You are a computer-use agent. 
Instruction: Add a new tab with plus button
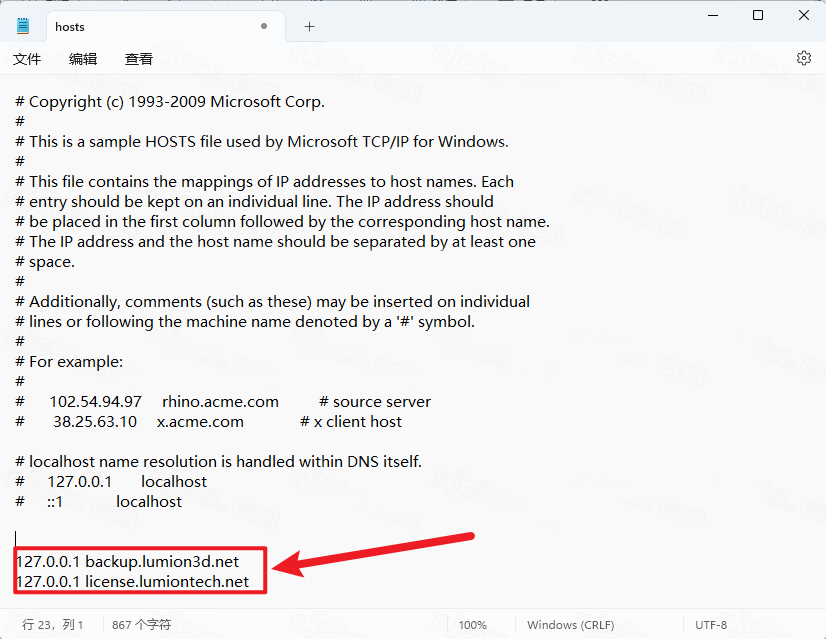pyautogui.click(x=309, y=26)
